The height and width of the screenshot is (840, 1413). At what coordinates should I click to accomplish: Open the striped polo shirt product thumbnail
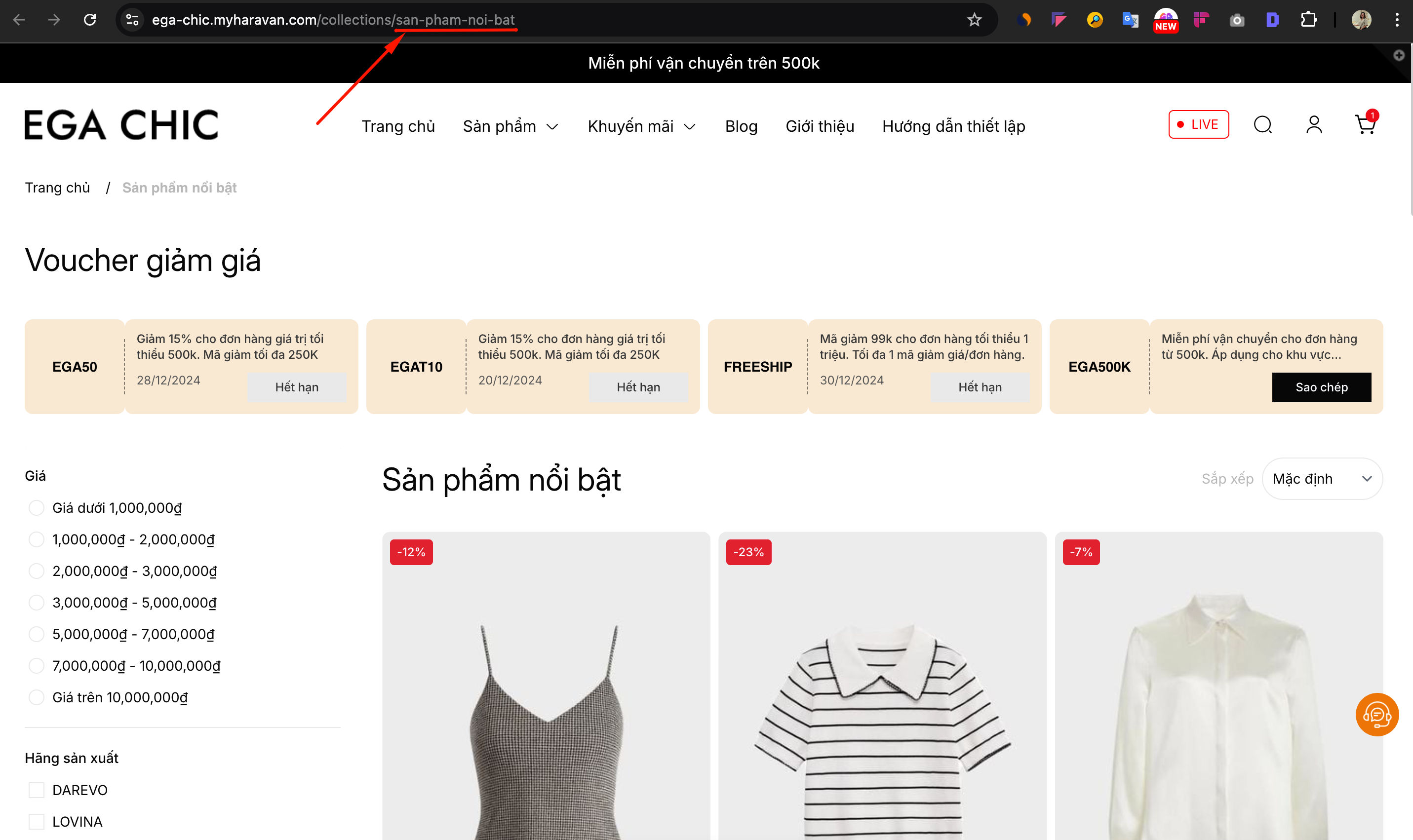[x=881, y=708]
